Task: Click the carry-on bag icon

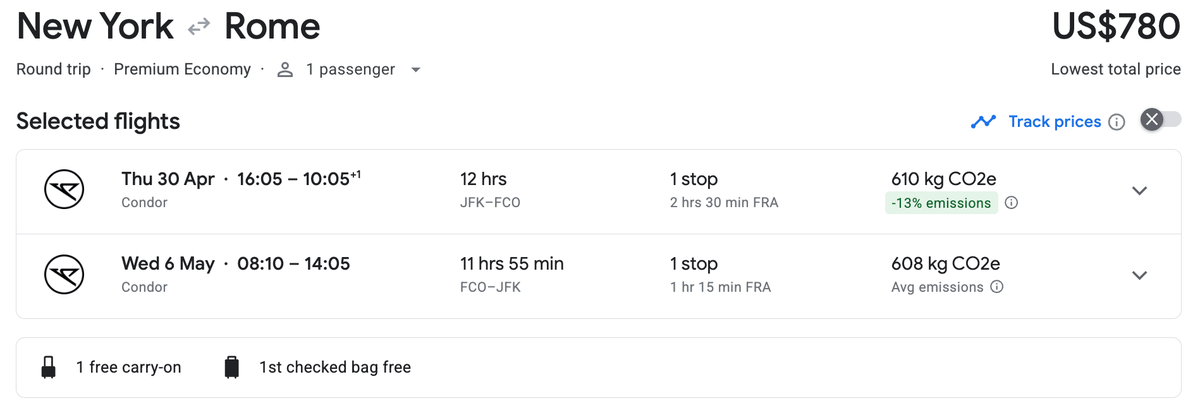Action: 48,367
